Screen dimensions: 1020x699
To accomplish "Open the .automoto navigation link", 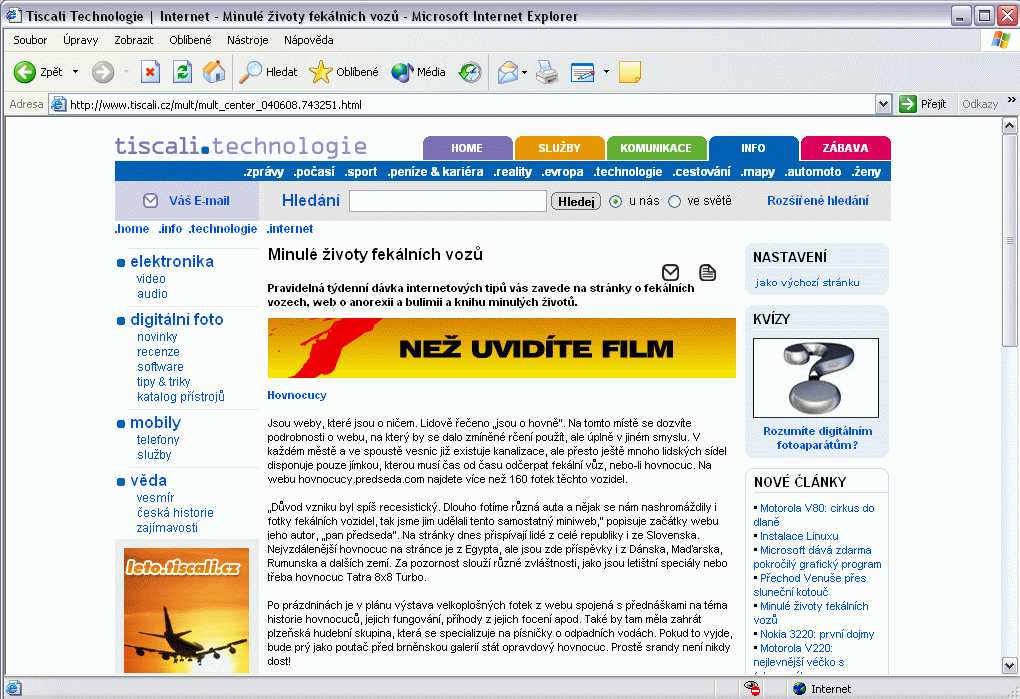I will click(812, 172).
